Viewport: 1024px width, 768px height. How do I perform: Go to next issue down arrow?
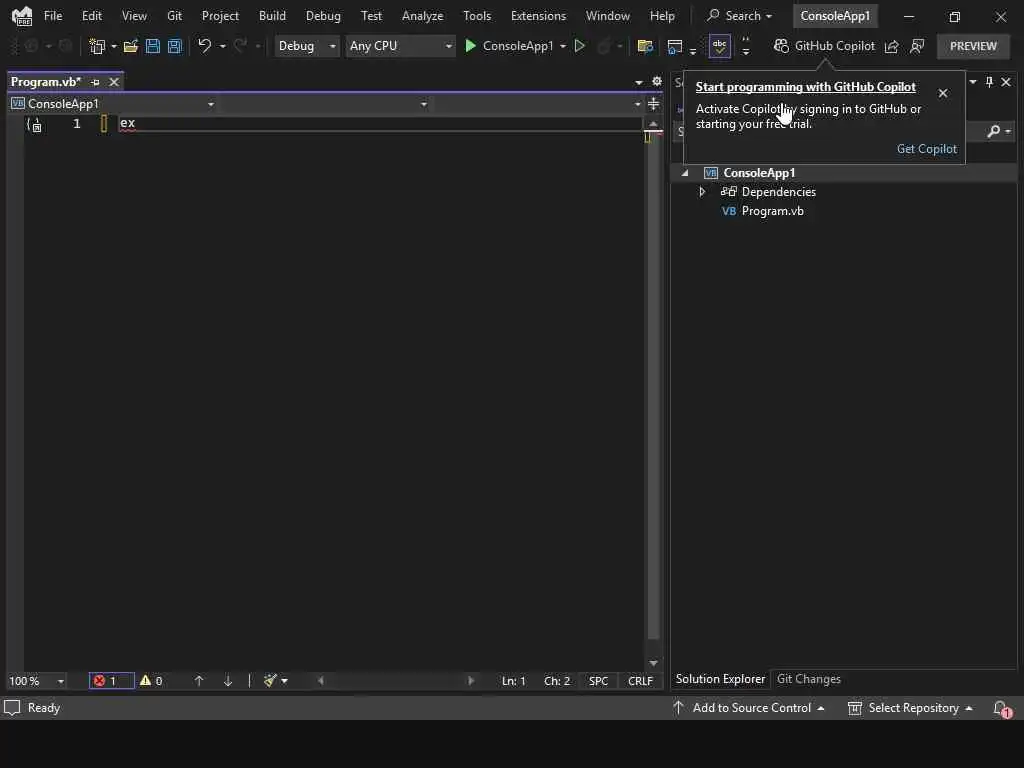click(x=228, y=680)
